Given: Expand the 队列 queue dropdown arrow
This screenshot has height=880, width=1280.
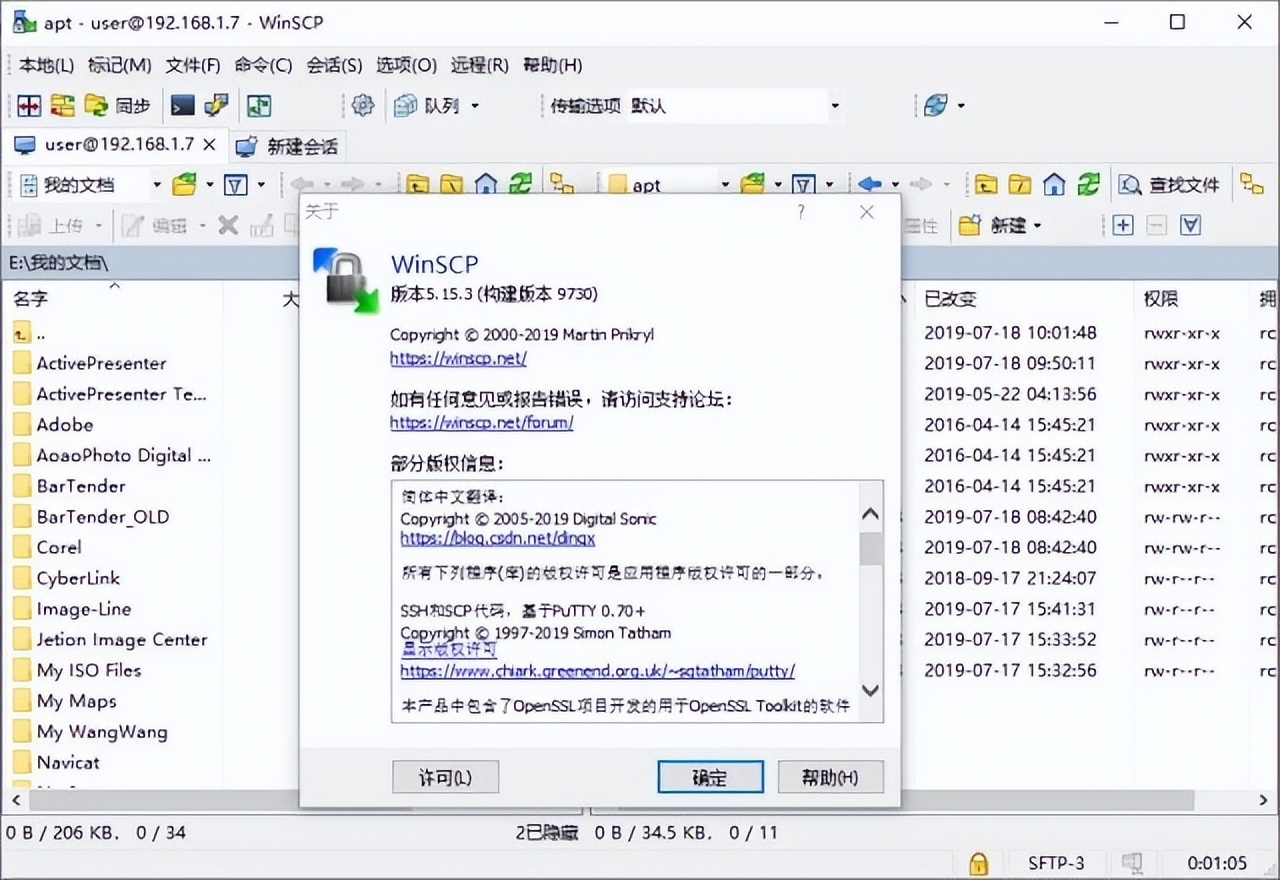Looking at the screenshot, I should click(x=475, y=105).
